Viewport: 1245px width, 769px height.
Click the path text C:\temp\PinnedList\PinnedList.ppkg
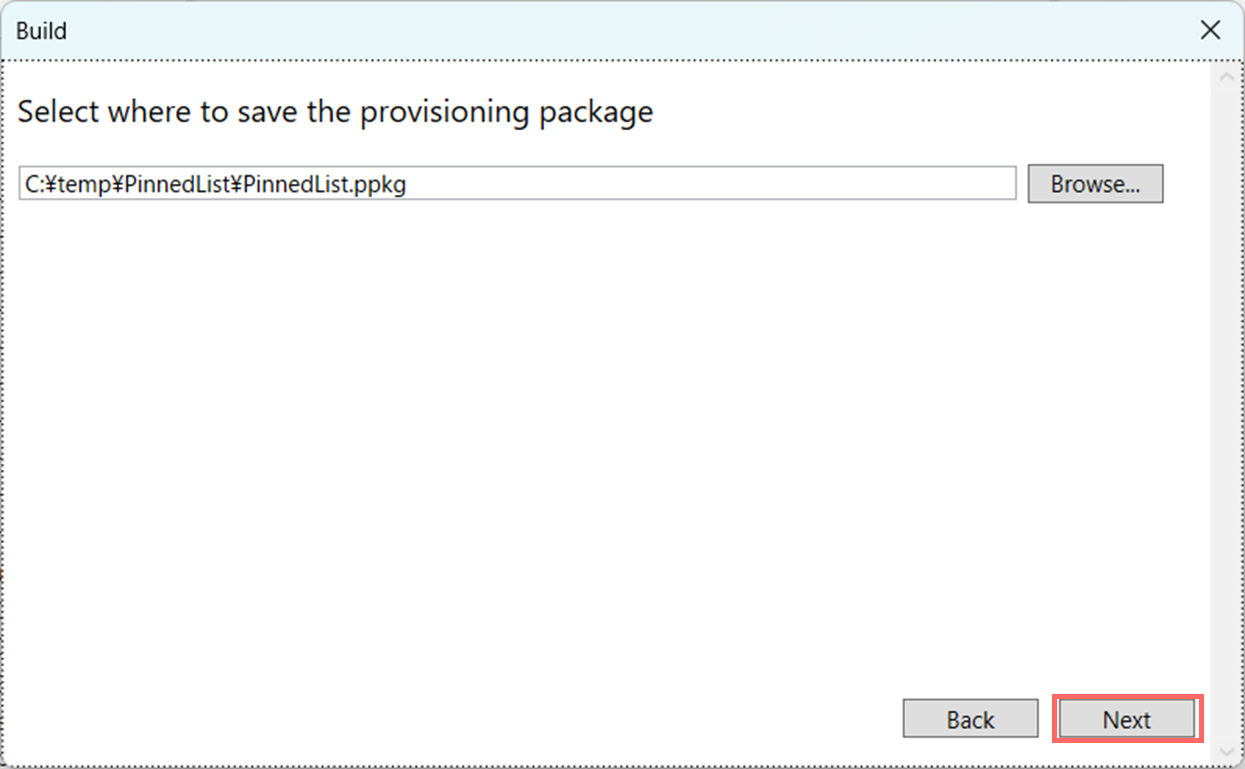pos(213,183)
